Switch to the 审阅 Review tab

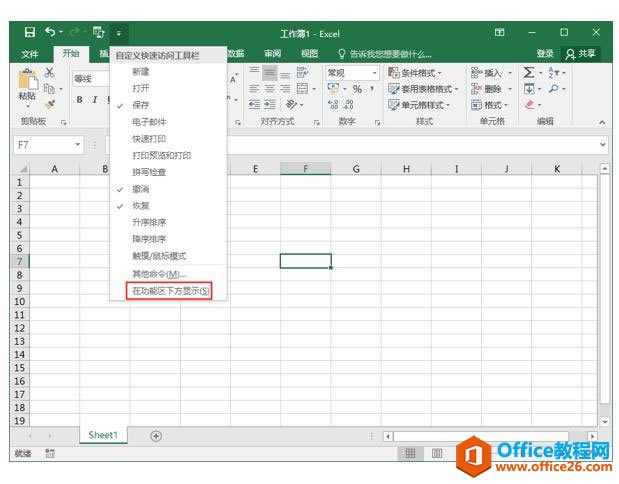click(272, 54)
